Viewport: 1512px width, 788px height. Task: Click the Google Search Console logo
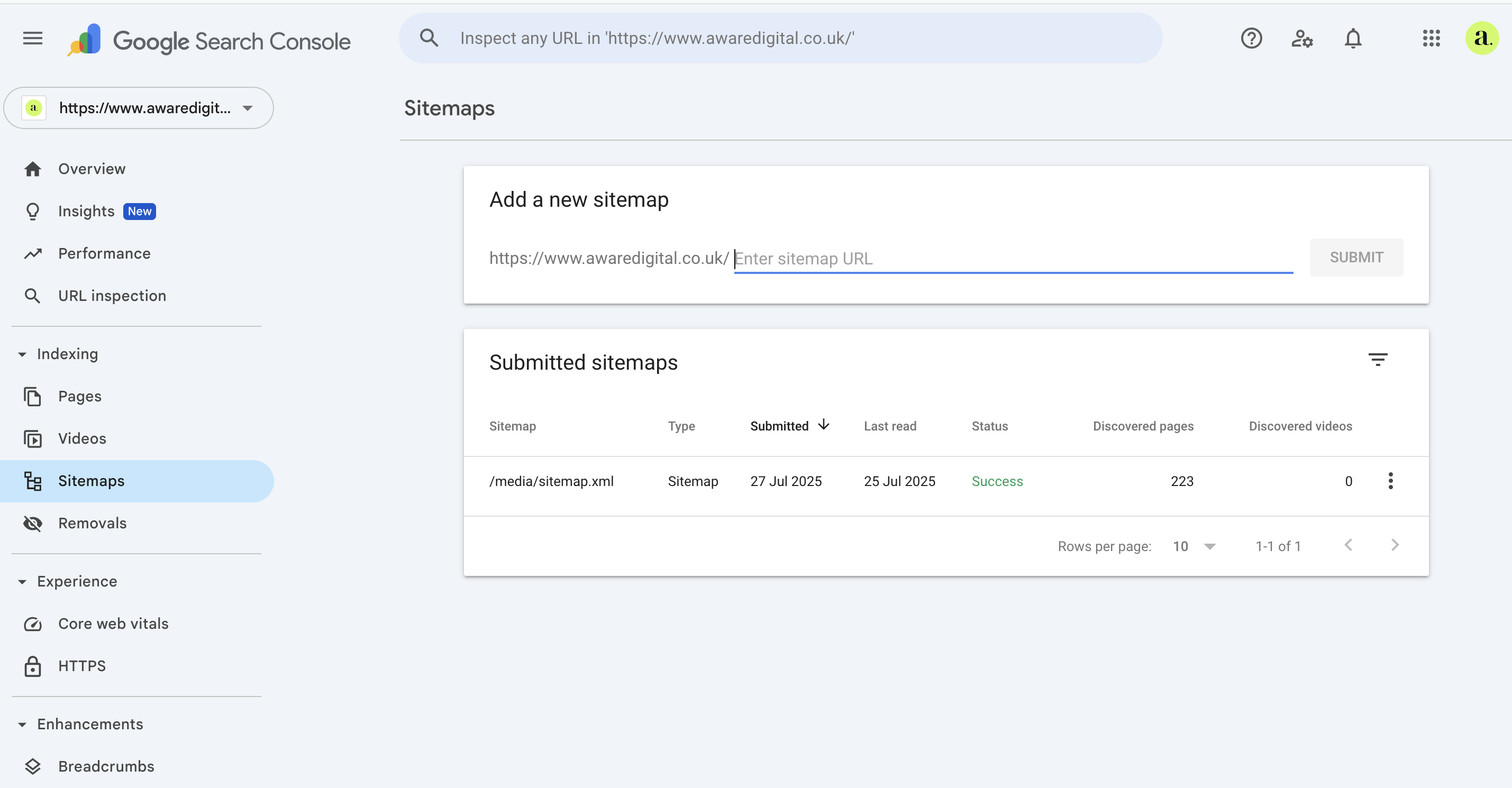tap(209, 40)
